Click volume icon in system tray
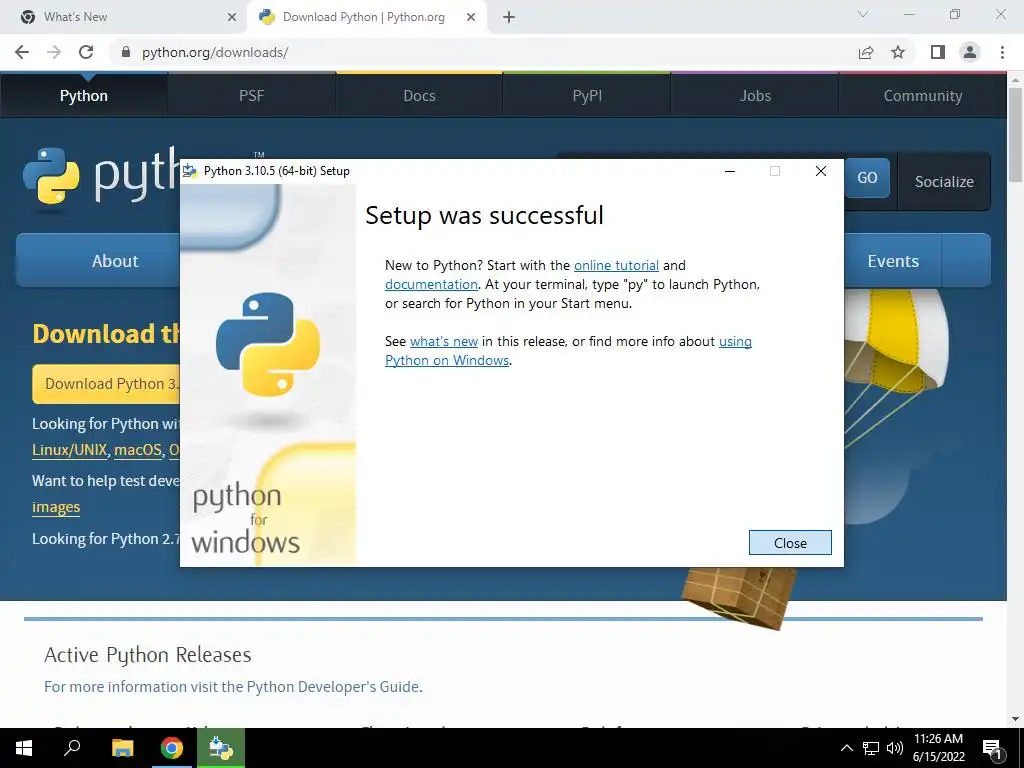Viewport: 1024px width, 768px height. pyautogui.click(x=895, y=748)
